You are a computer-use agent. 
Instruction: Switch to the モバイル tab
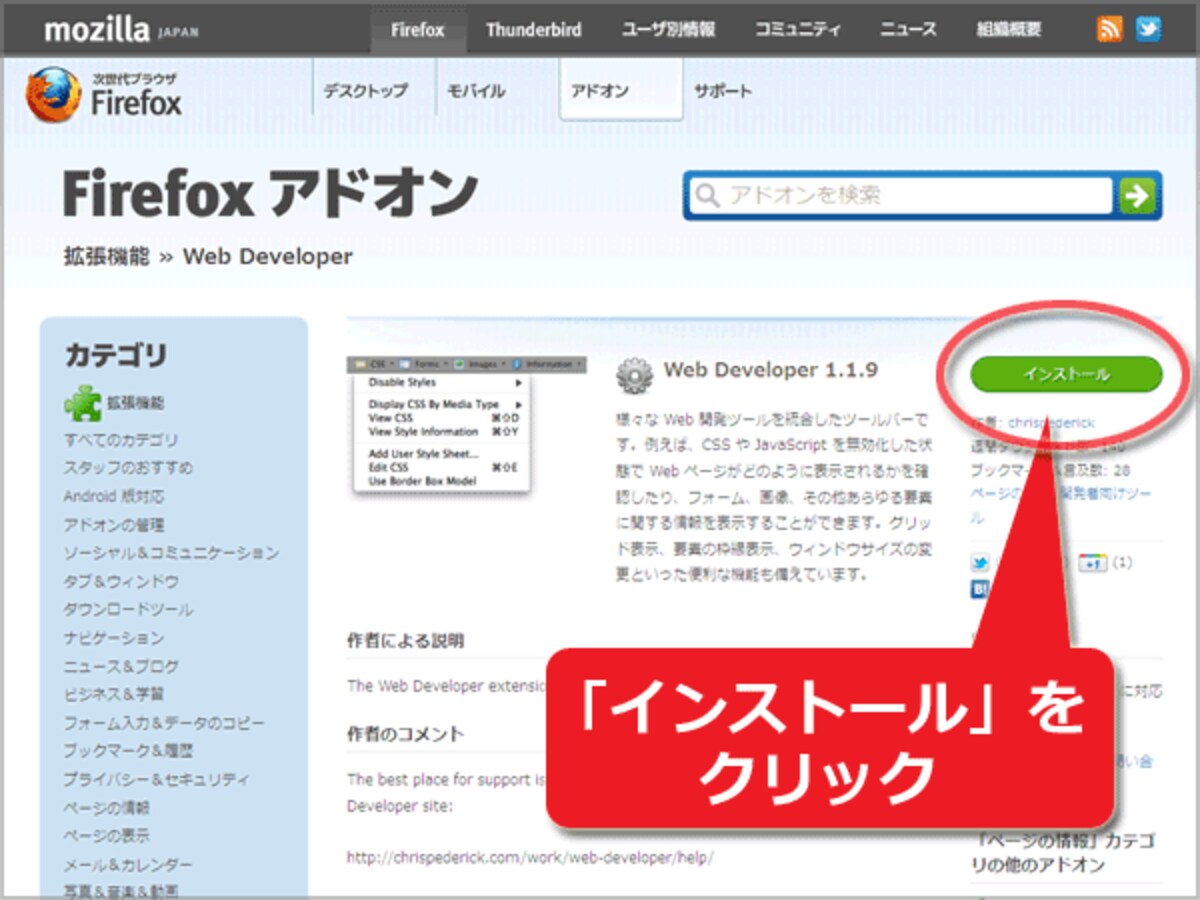[x=476, y=91]
